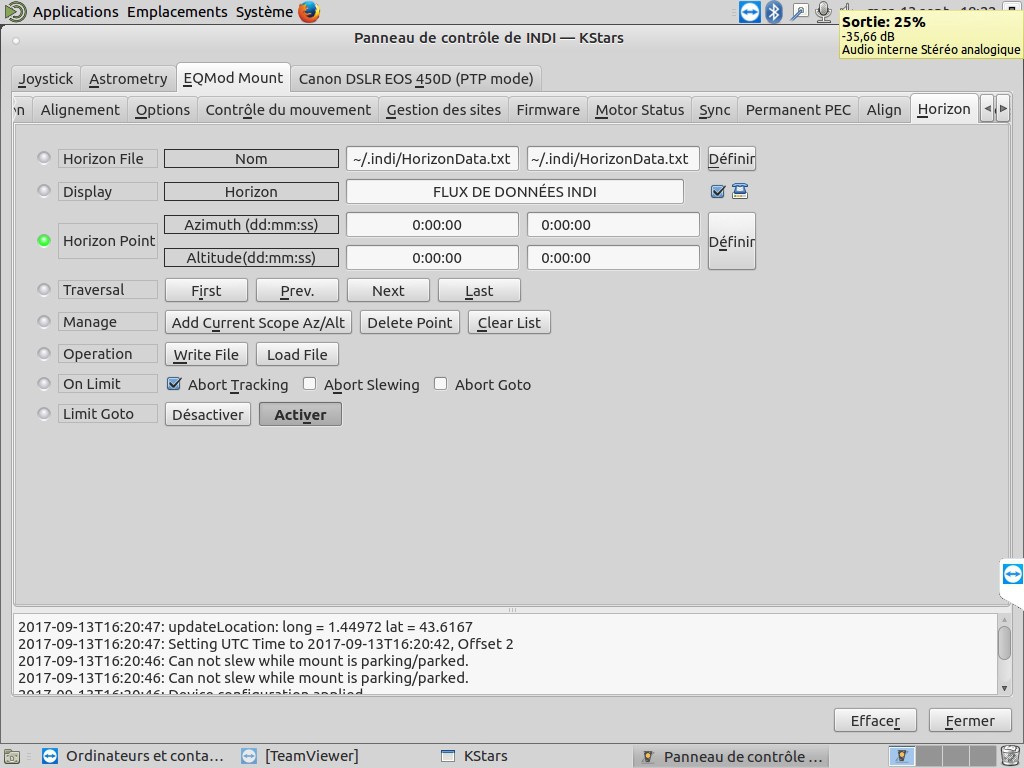Click log scrollbar down arrow
The image size is (1024, 768).
[1004, 688]
